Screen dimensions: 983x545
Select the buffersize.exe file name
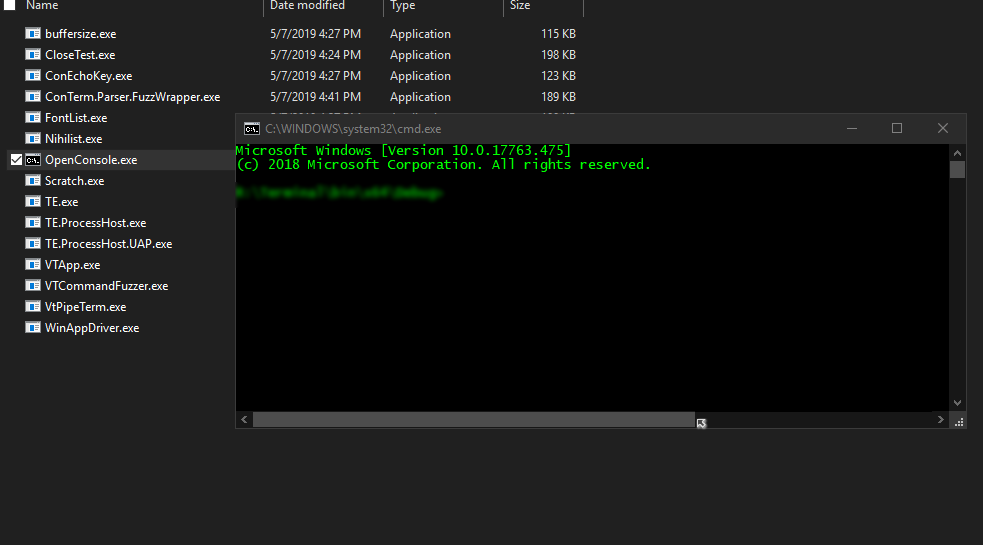(80, 34)
